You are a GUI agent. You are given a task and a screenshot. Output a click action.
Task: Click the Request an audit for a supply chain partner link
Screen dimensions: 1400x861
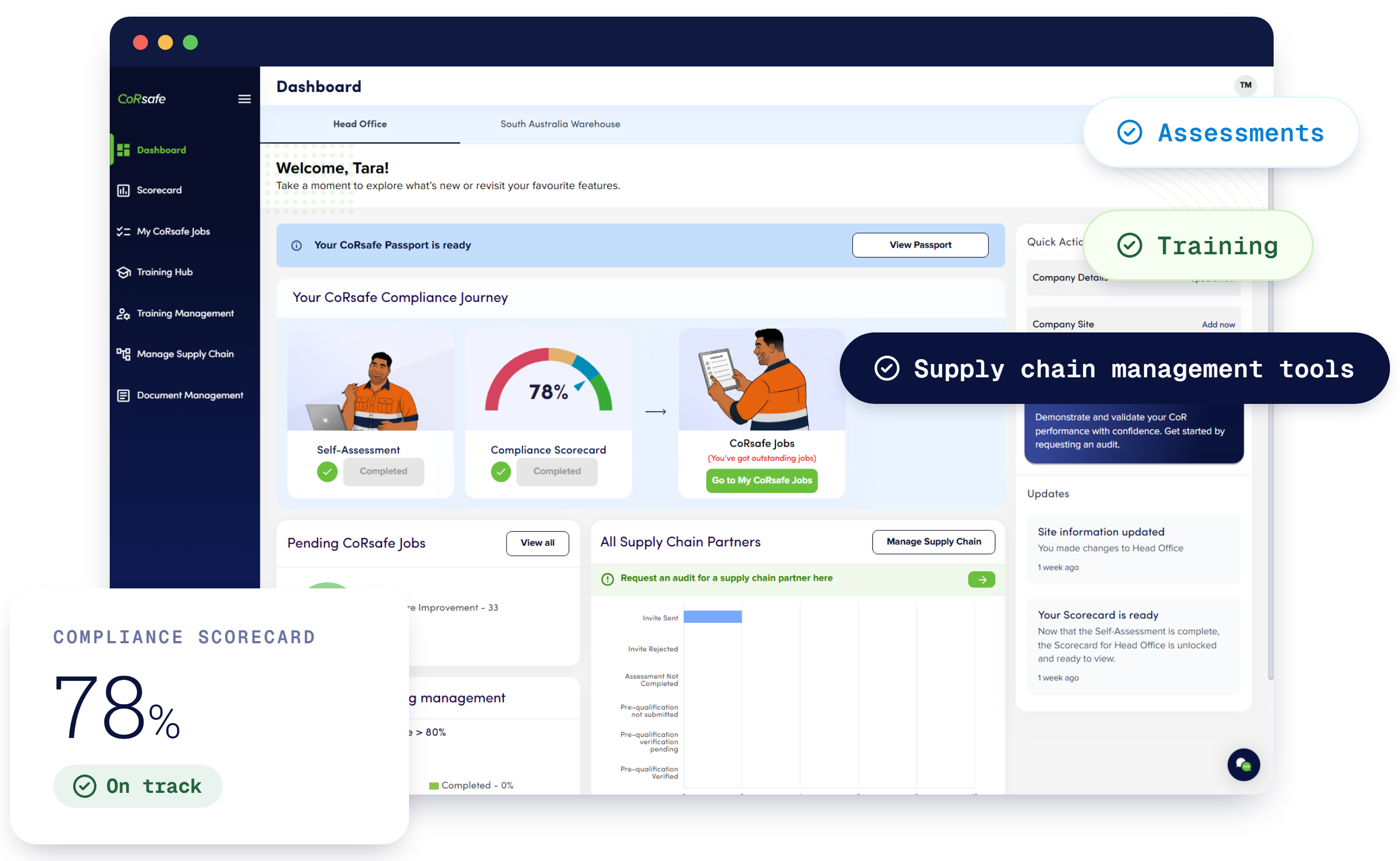(725, 578)
